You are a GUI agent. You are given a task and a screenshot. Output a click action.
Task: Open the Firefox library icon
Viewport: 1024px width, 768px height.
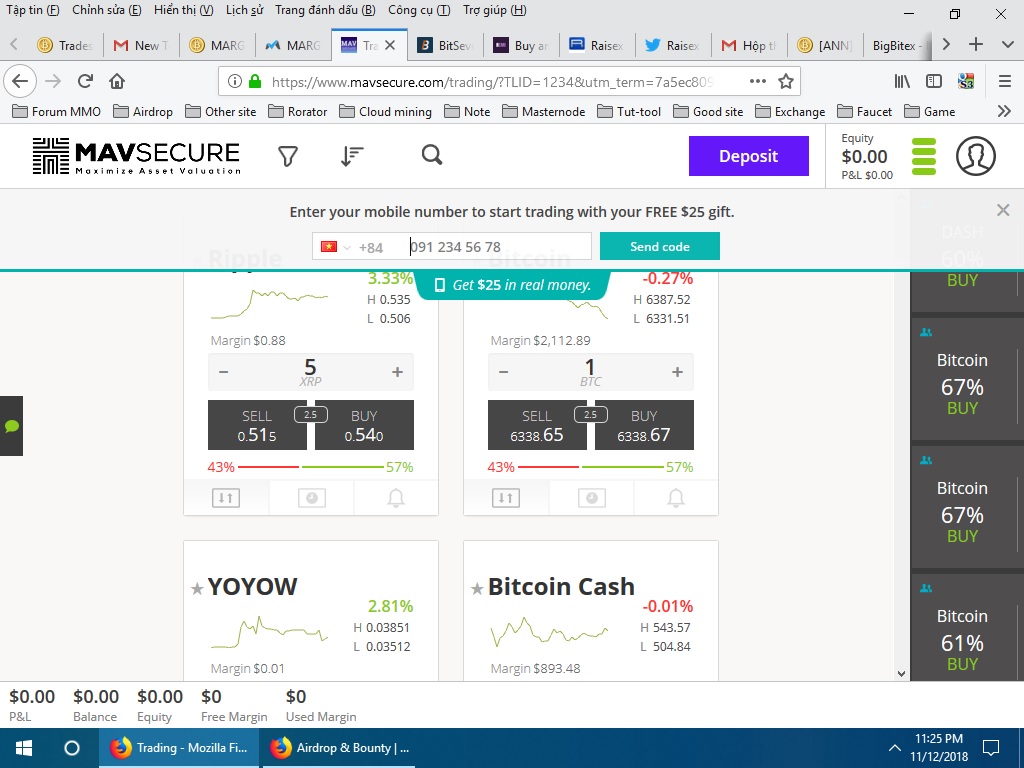point(902,81)
